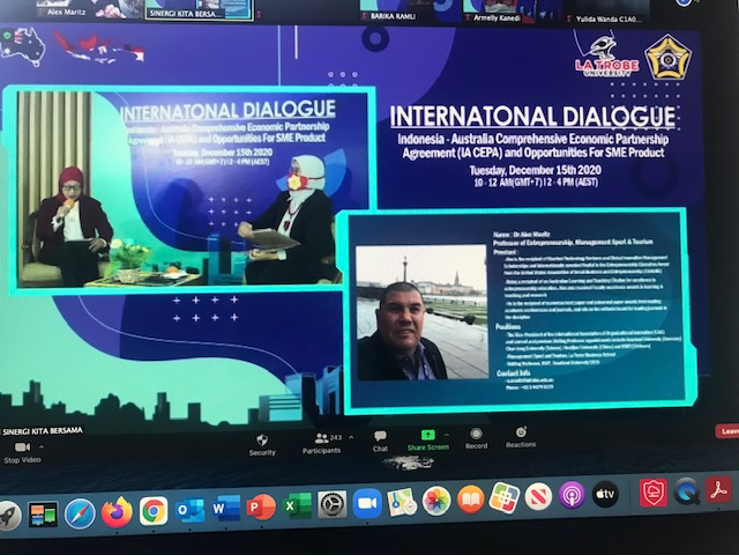Screen dimensions: 739x556
Task: Open System Preferences gear in Dock
Action: click(x=332, y=505)
